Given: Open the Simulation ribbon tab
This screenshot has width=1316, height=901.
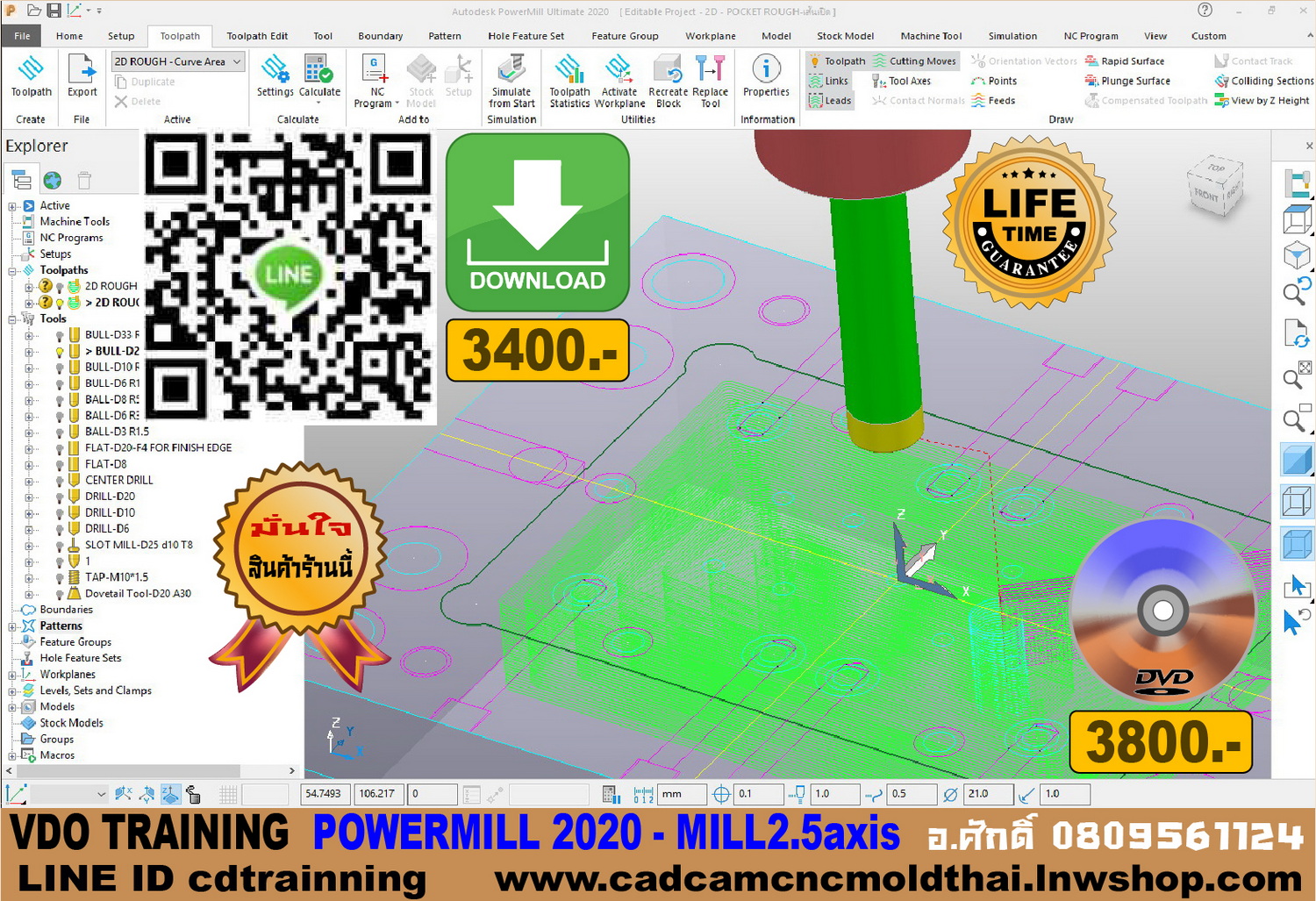Looking at the screenshot, I should (x=1012, y=36).
